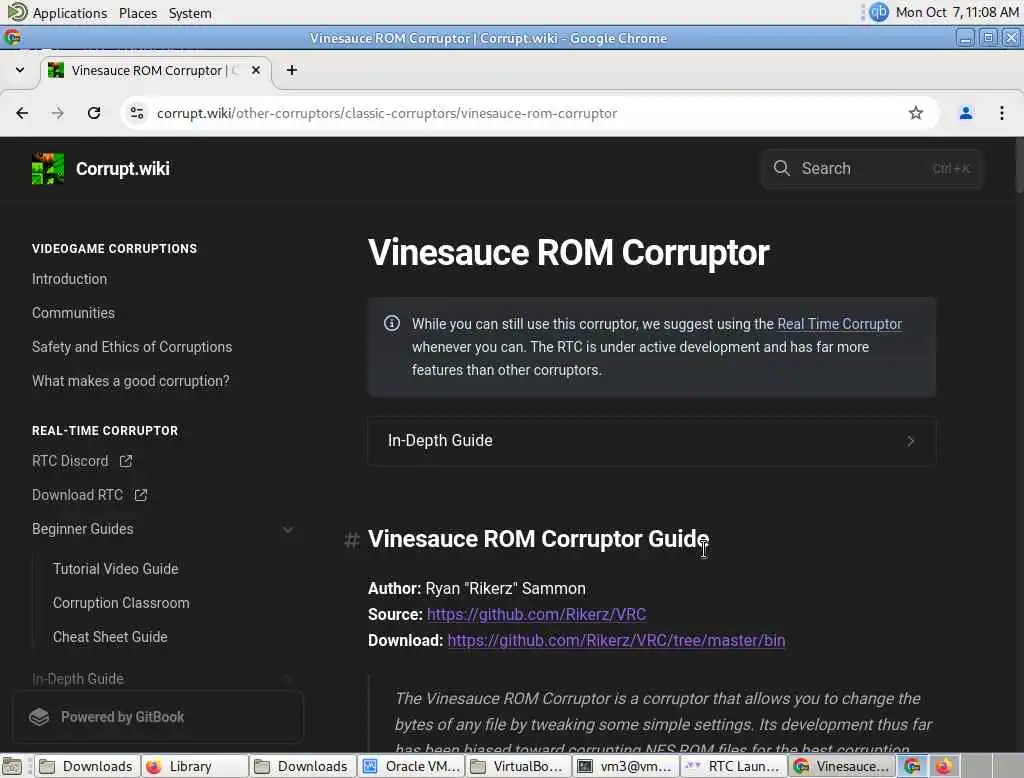1024x778 pixels.
Task: Open the system tray network icon
Action: coord(878,12)
